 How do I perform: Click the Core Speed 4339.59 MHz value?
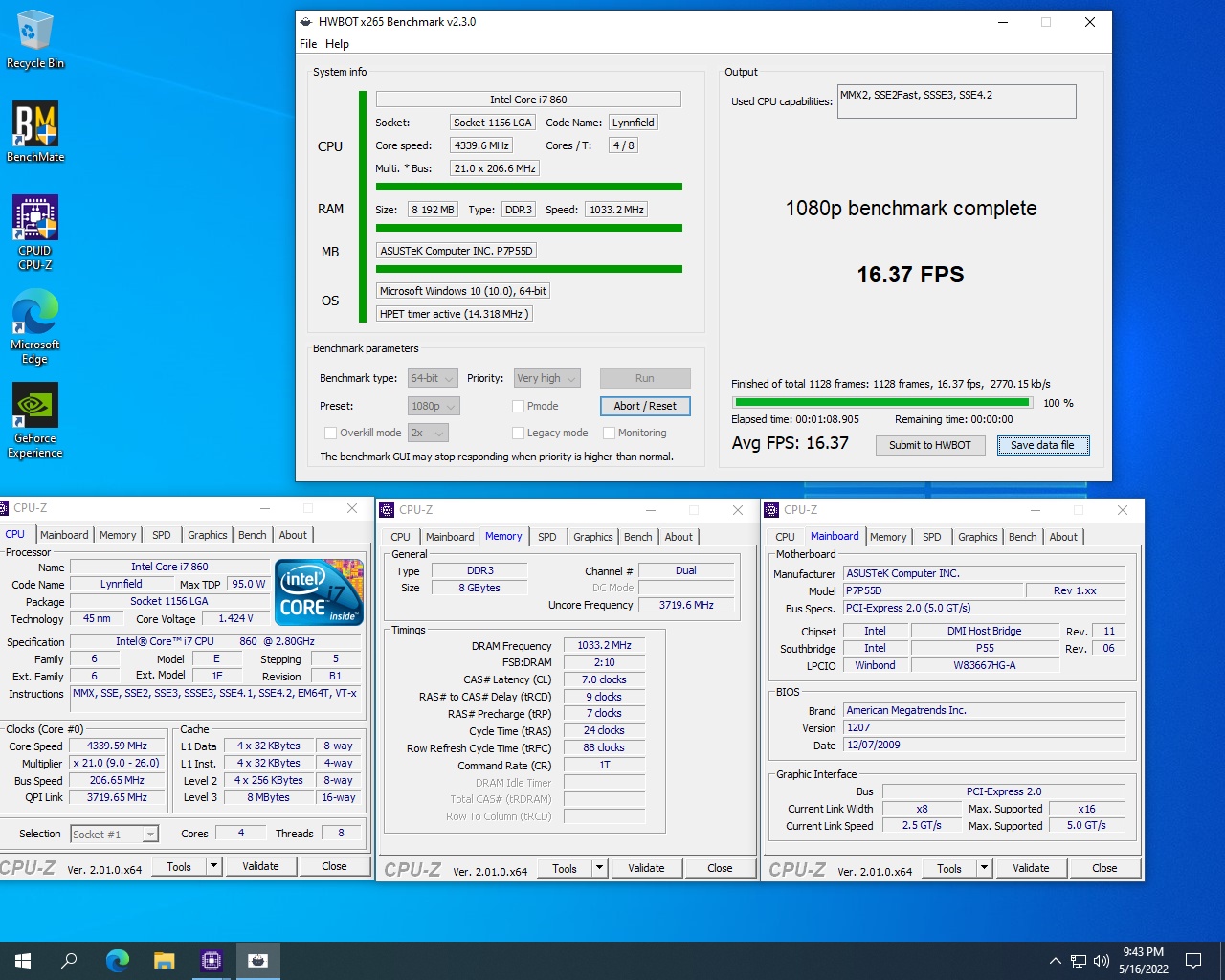(117, 746)
